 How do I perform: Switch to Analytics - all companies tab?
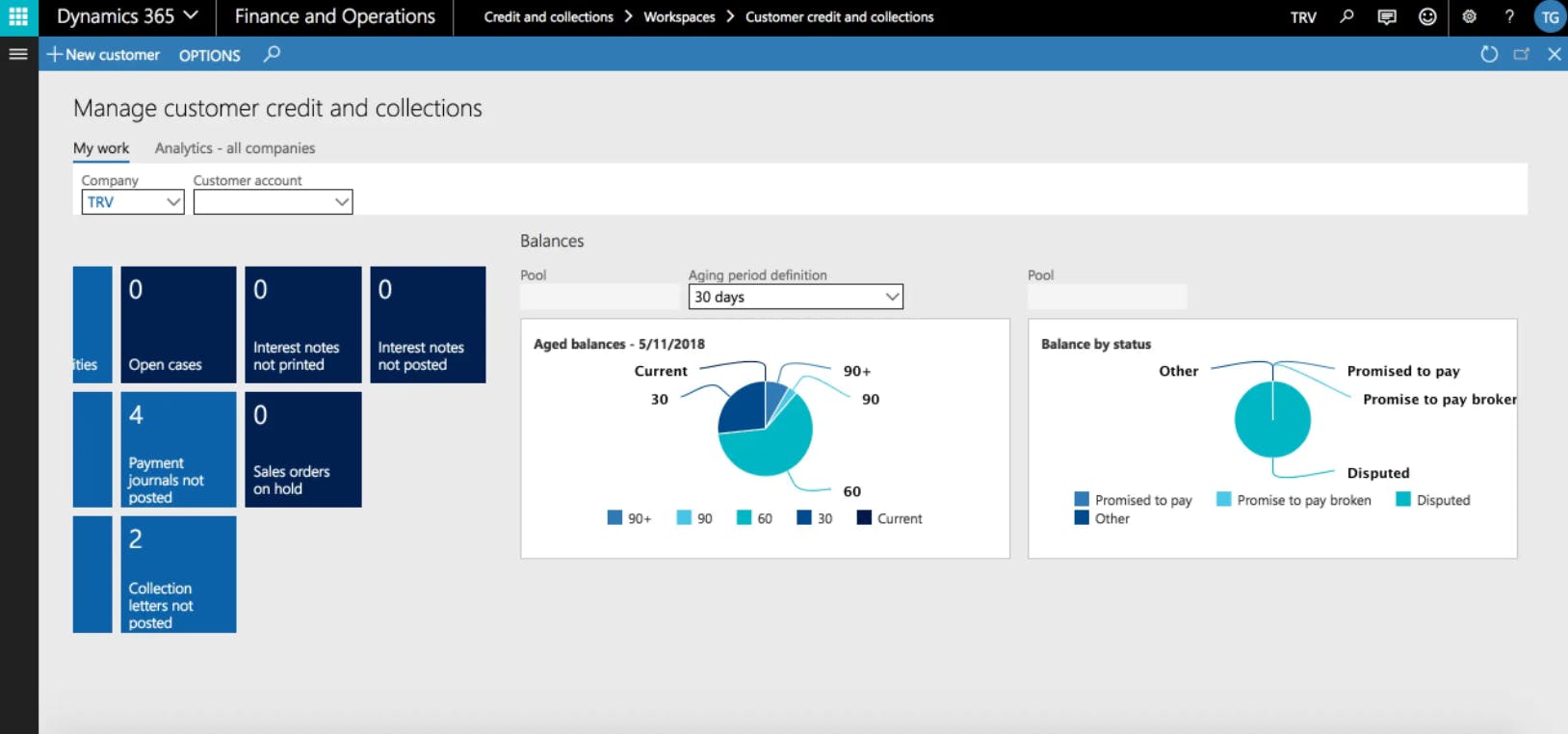point(235,148)
